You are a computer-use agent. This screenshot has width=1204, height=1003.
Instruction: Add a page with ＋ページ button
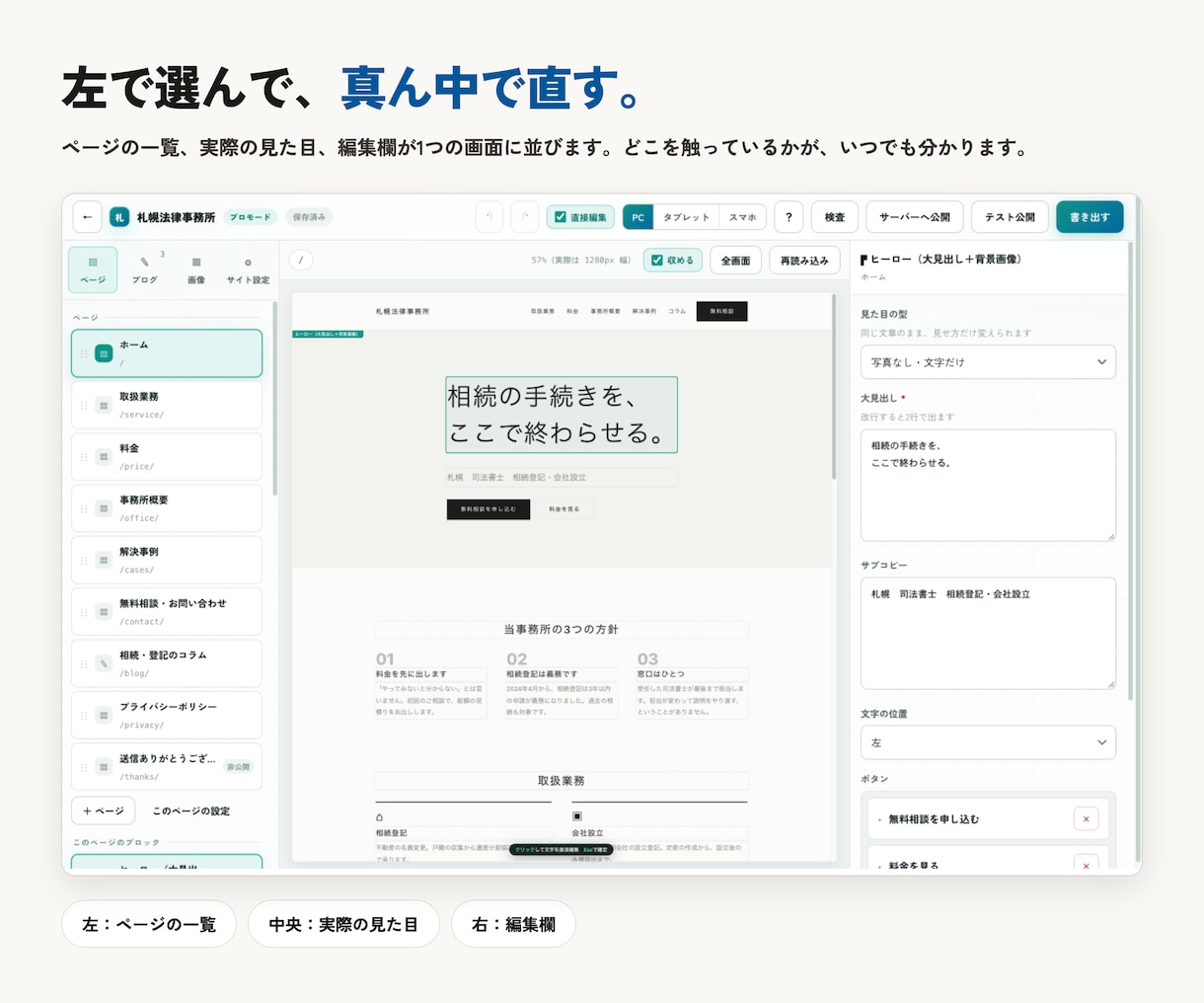point(104,810)
